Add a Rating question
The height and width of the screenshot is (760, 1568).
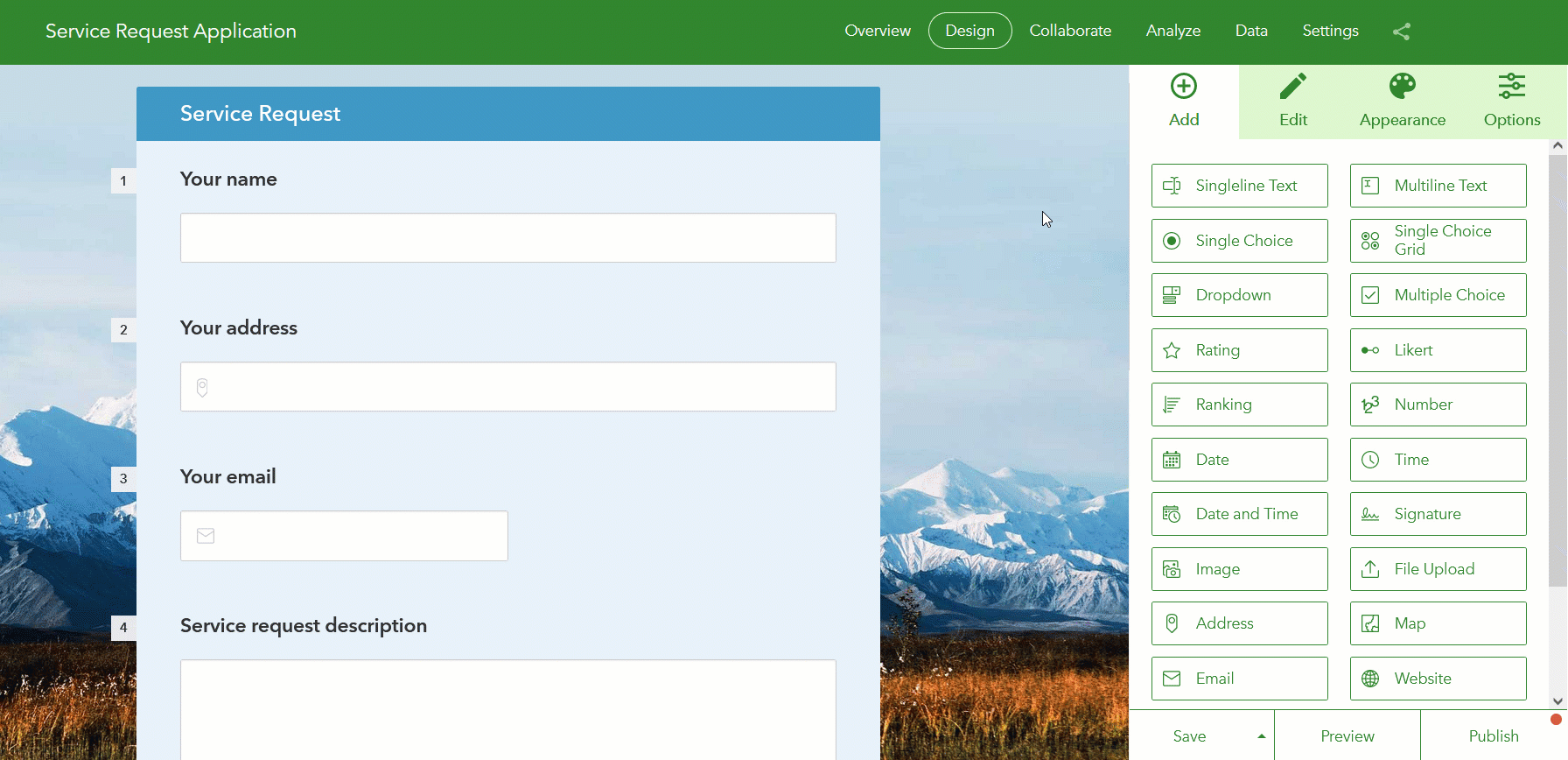(x=1240, y=350)
